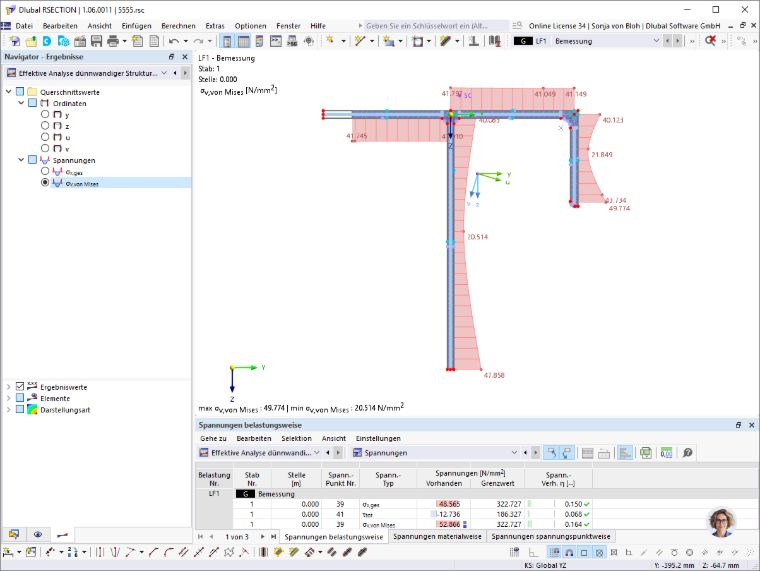Toggle the Ordinaten checkbox
The height and width of the screenshot is (571, 760).
32,103
